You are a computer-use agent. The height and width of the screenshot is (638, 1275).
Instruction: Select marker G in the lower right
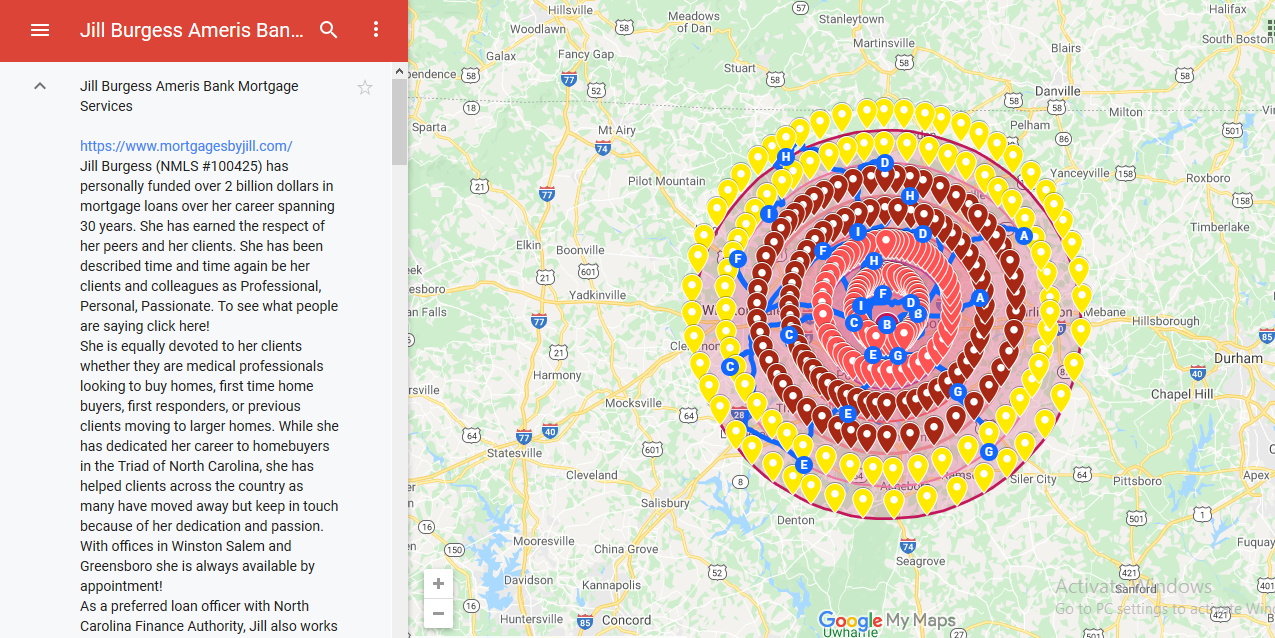tap(987, 452)
